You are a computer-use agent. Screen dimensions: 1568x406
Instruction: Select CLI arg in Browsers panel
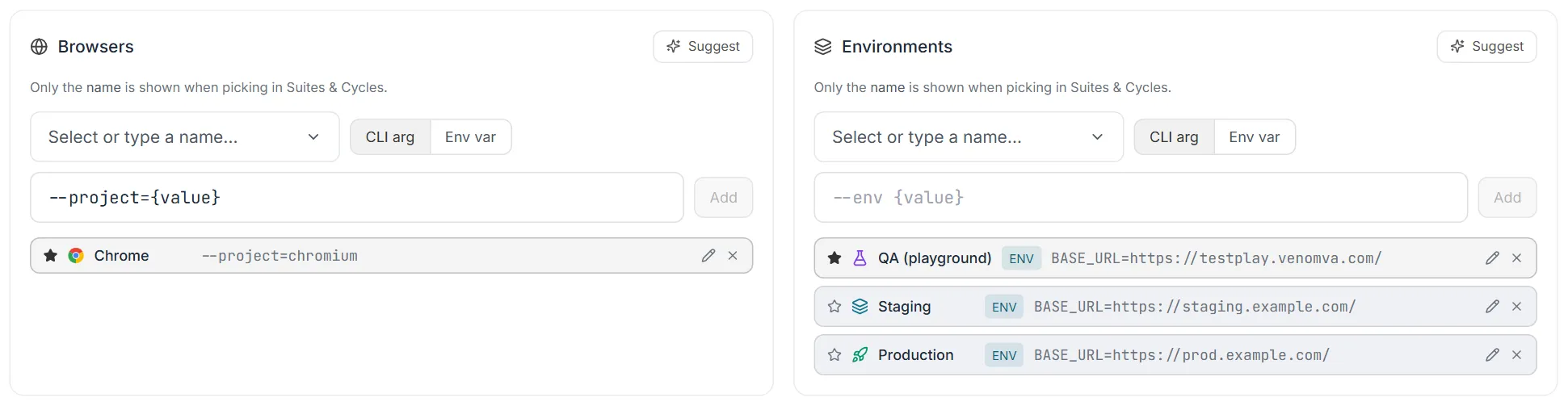[x=390, y=137]
